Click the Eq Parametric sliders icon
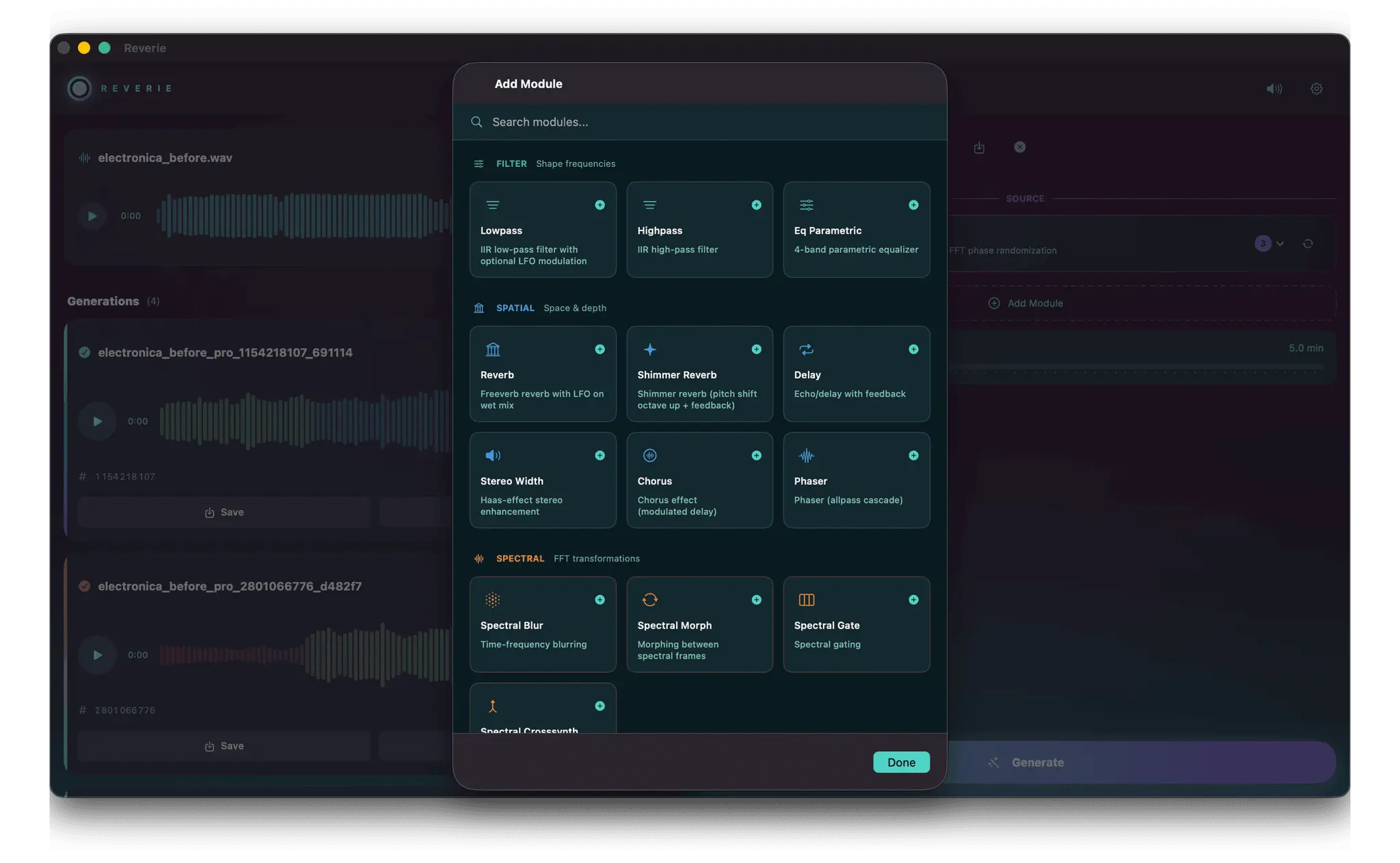The height and width of the screenshot is (863, 1400). tap(807, 205)
